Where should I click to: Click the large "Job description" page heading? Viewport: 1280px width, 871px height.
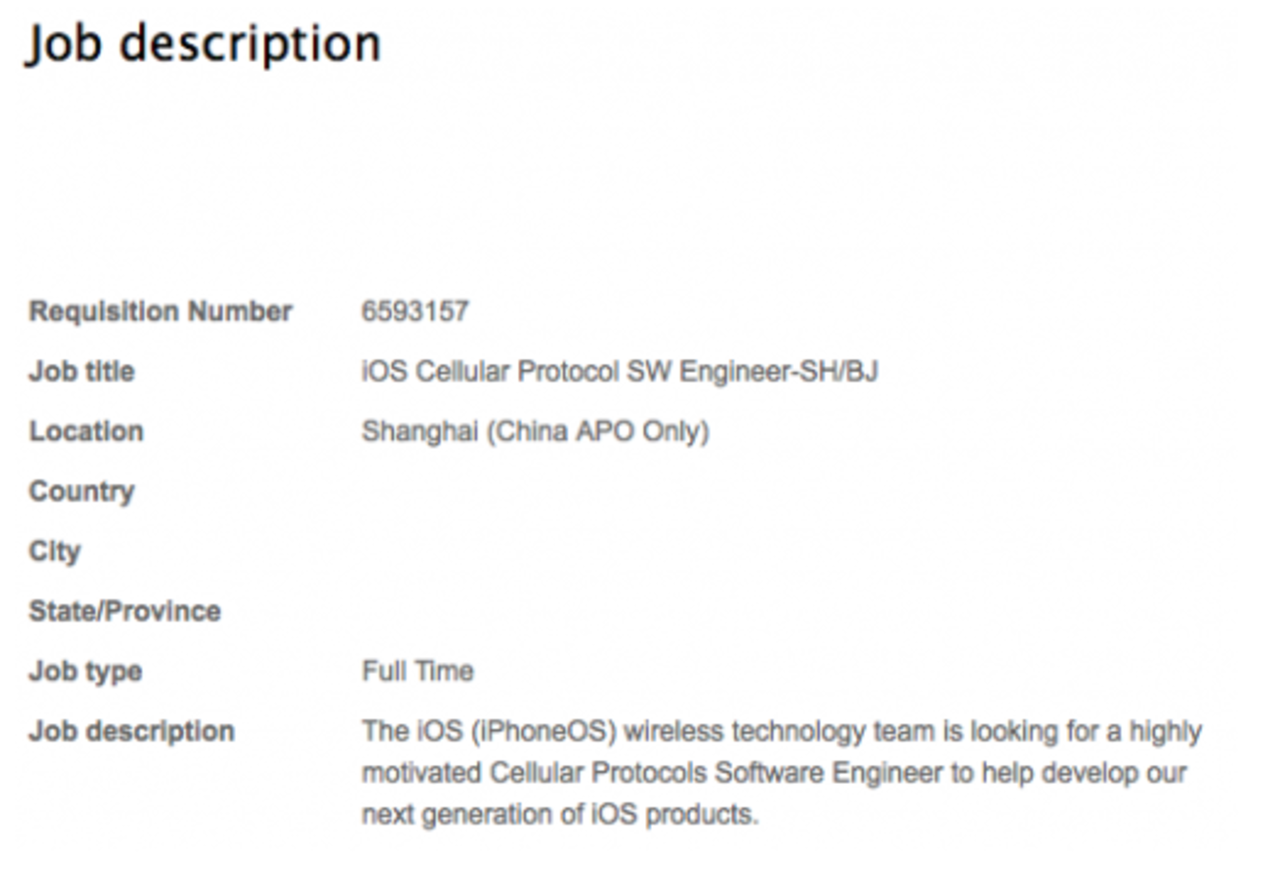point(203,45)
